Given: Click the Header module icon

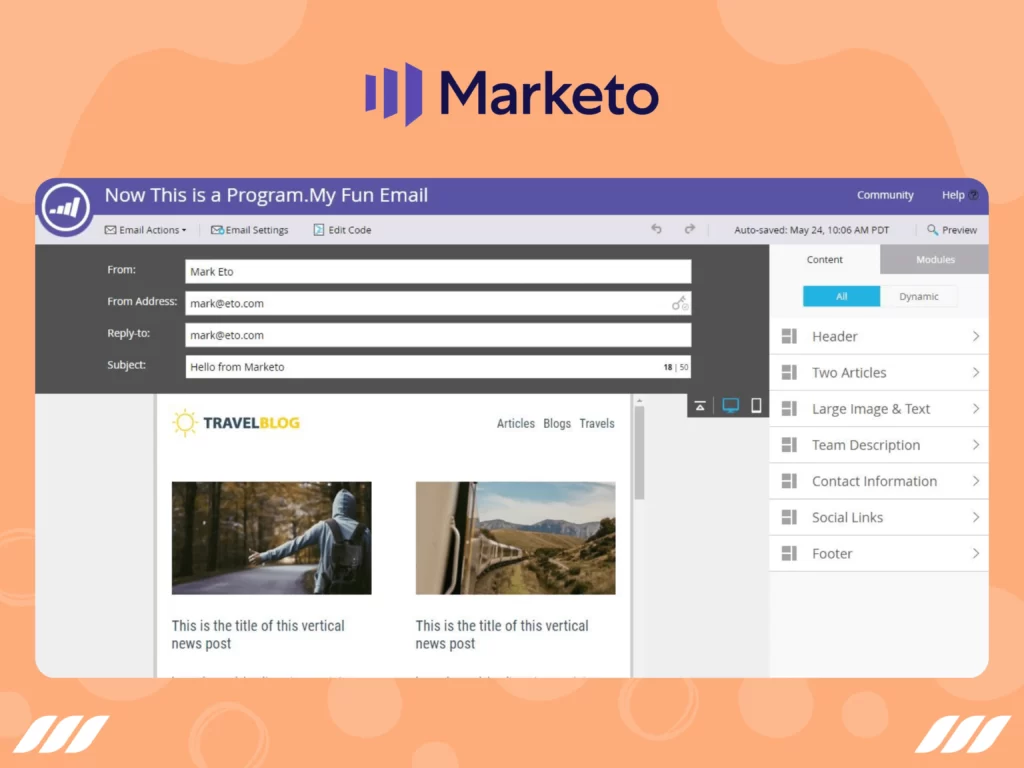Looking at the screenshot, I should 789,336.
